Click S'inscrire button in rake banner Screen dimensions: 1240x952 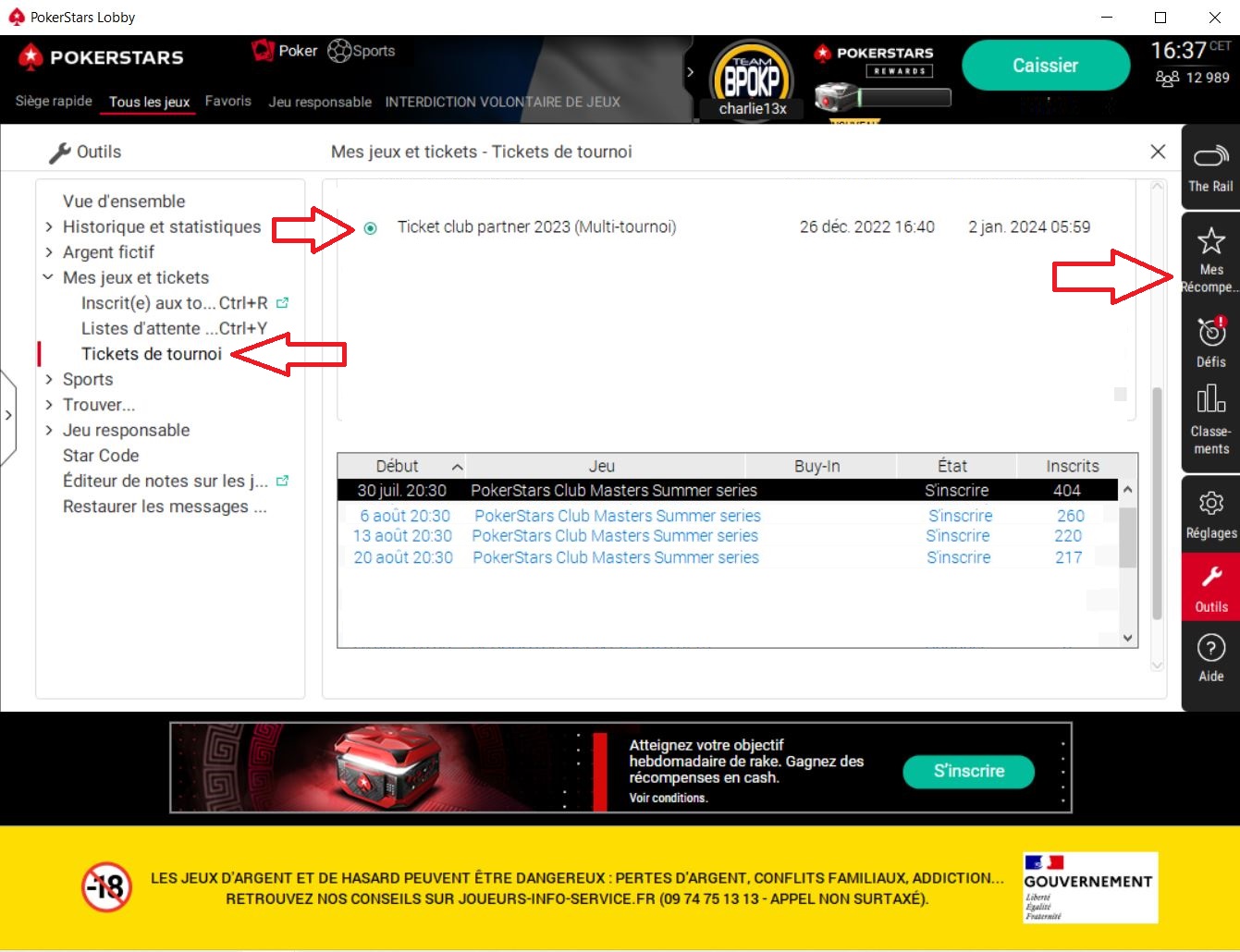pos(968,771)
